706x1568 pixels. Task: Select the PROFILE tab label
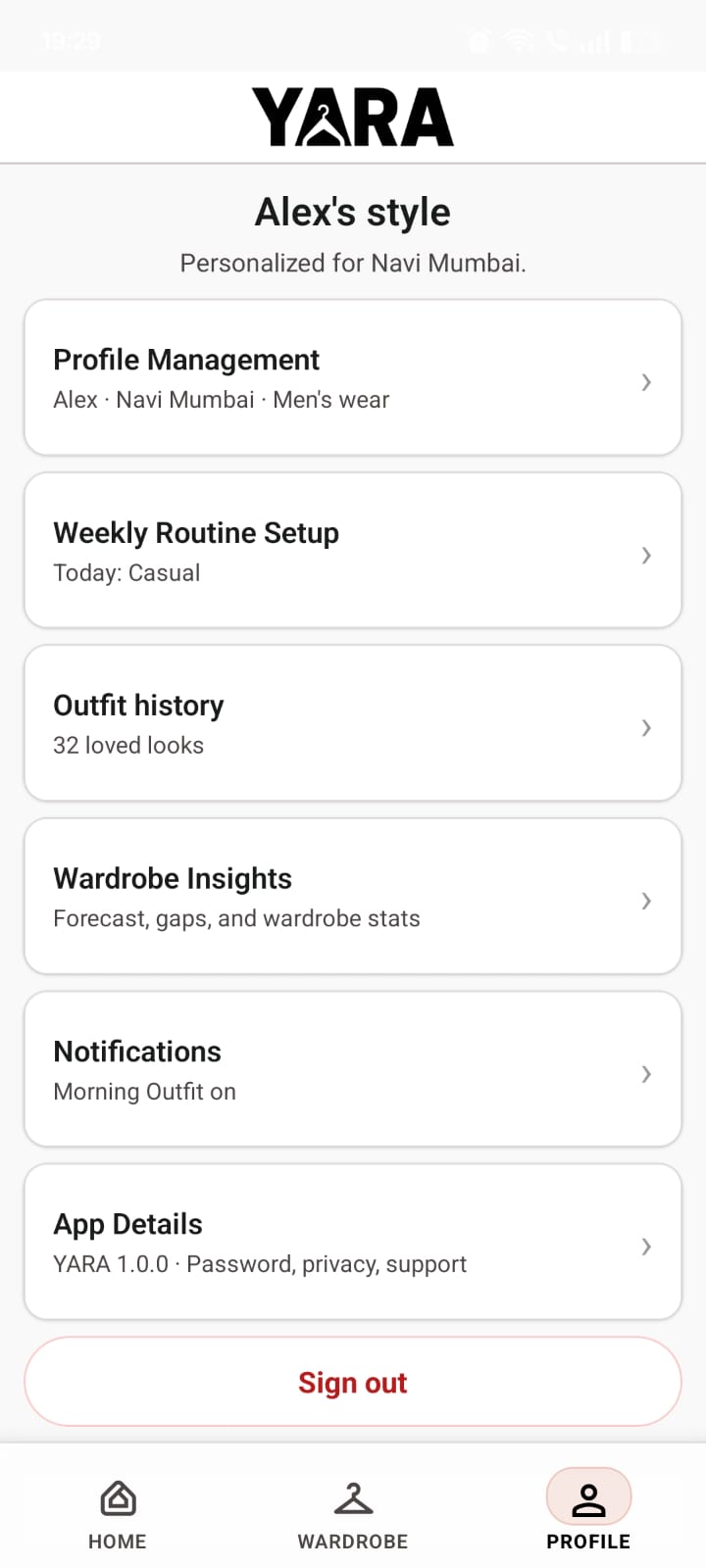click(588, 1542)
